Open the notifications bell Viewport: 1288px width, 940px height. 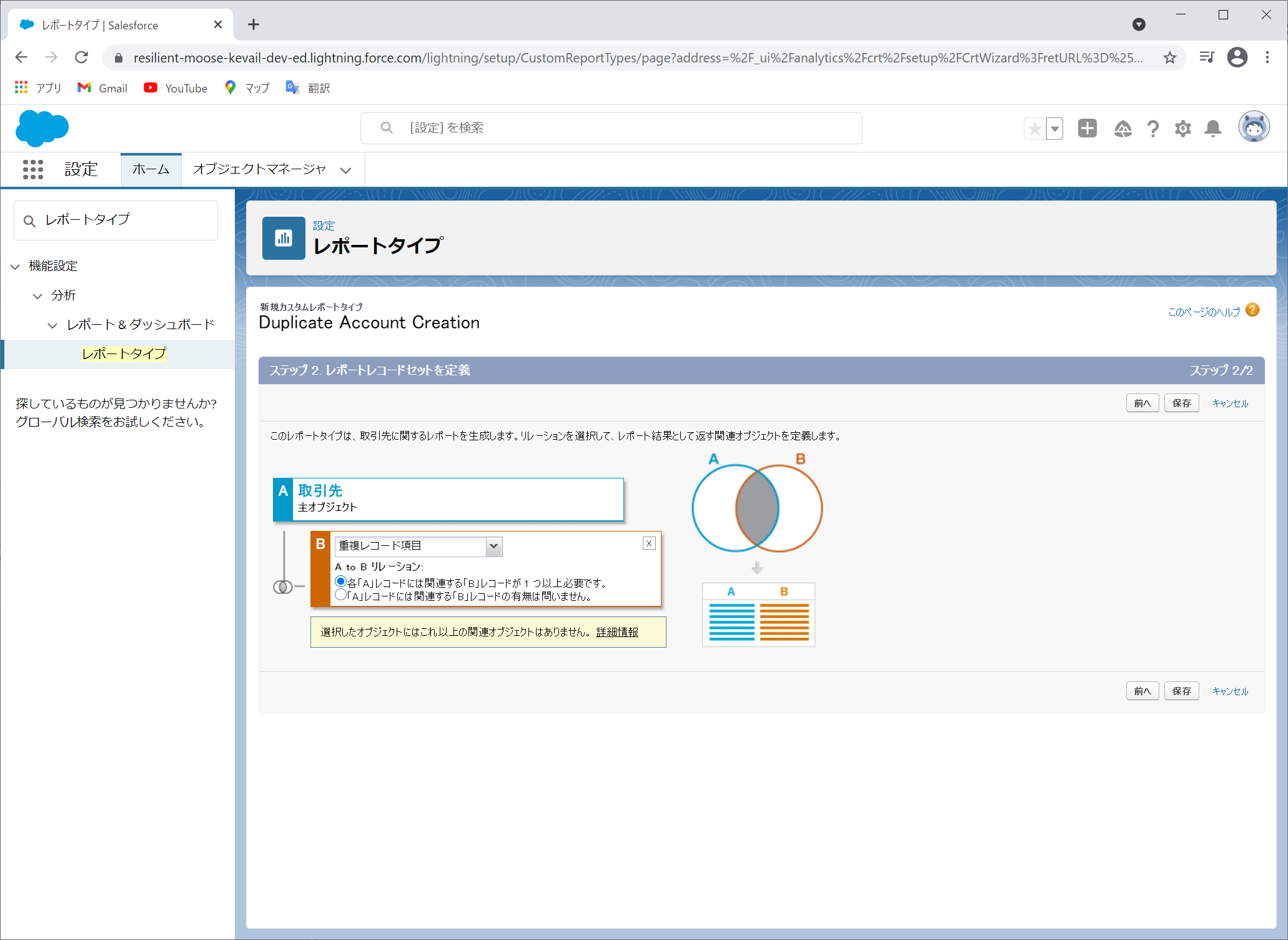click(x=1212, y=129)
